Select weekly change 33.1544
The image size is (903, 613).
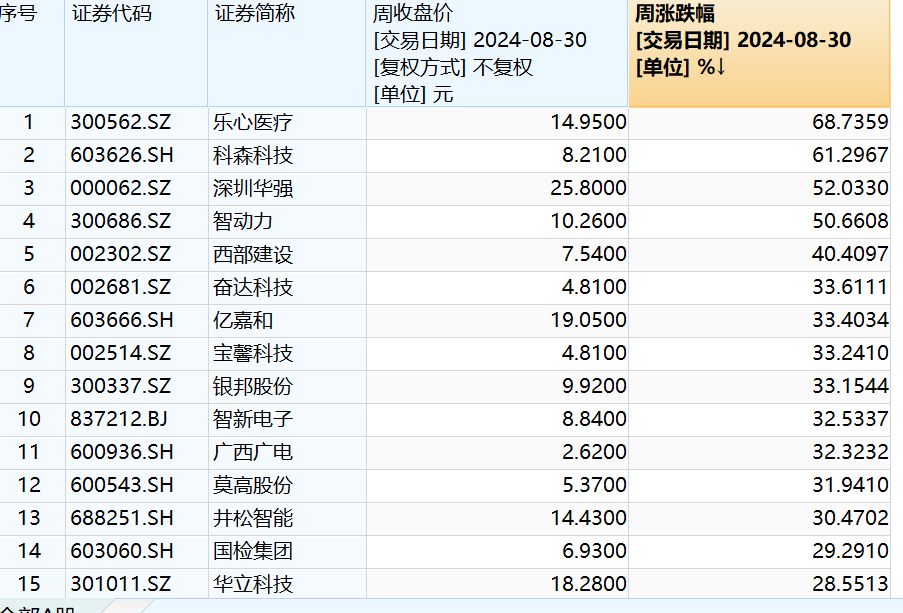(850, 386)
